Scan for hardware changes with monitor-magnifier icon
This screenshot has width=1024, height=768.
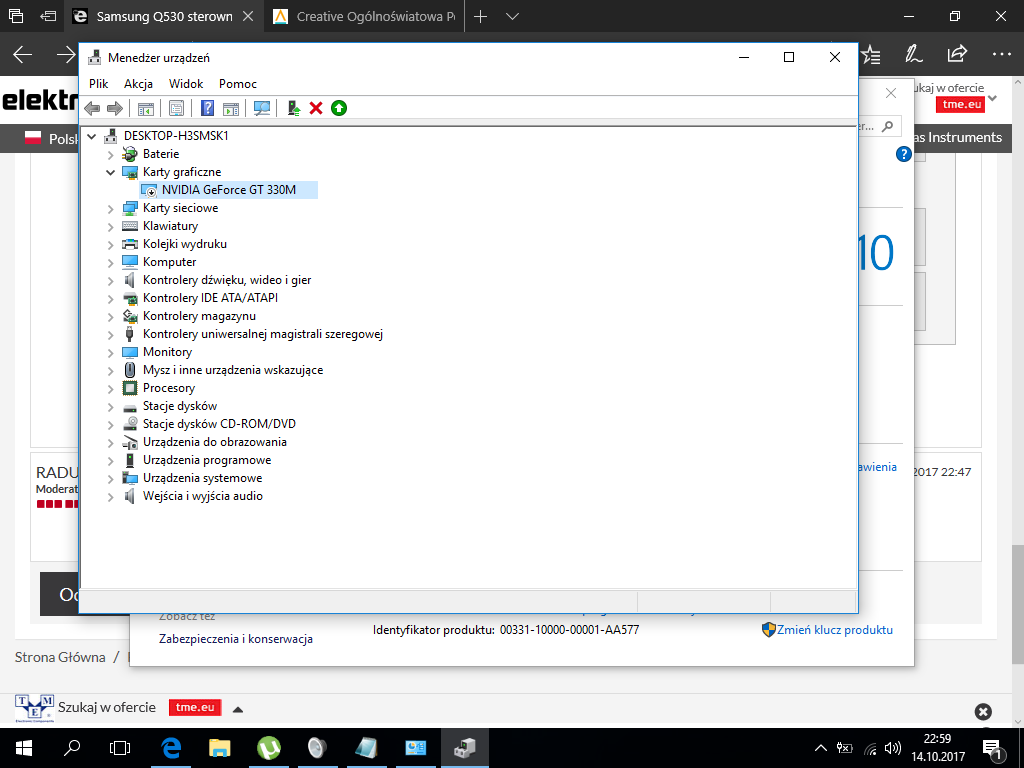click(262, 108)
